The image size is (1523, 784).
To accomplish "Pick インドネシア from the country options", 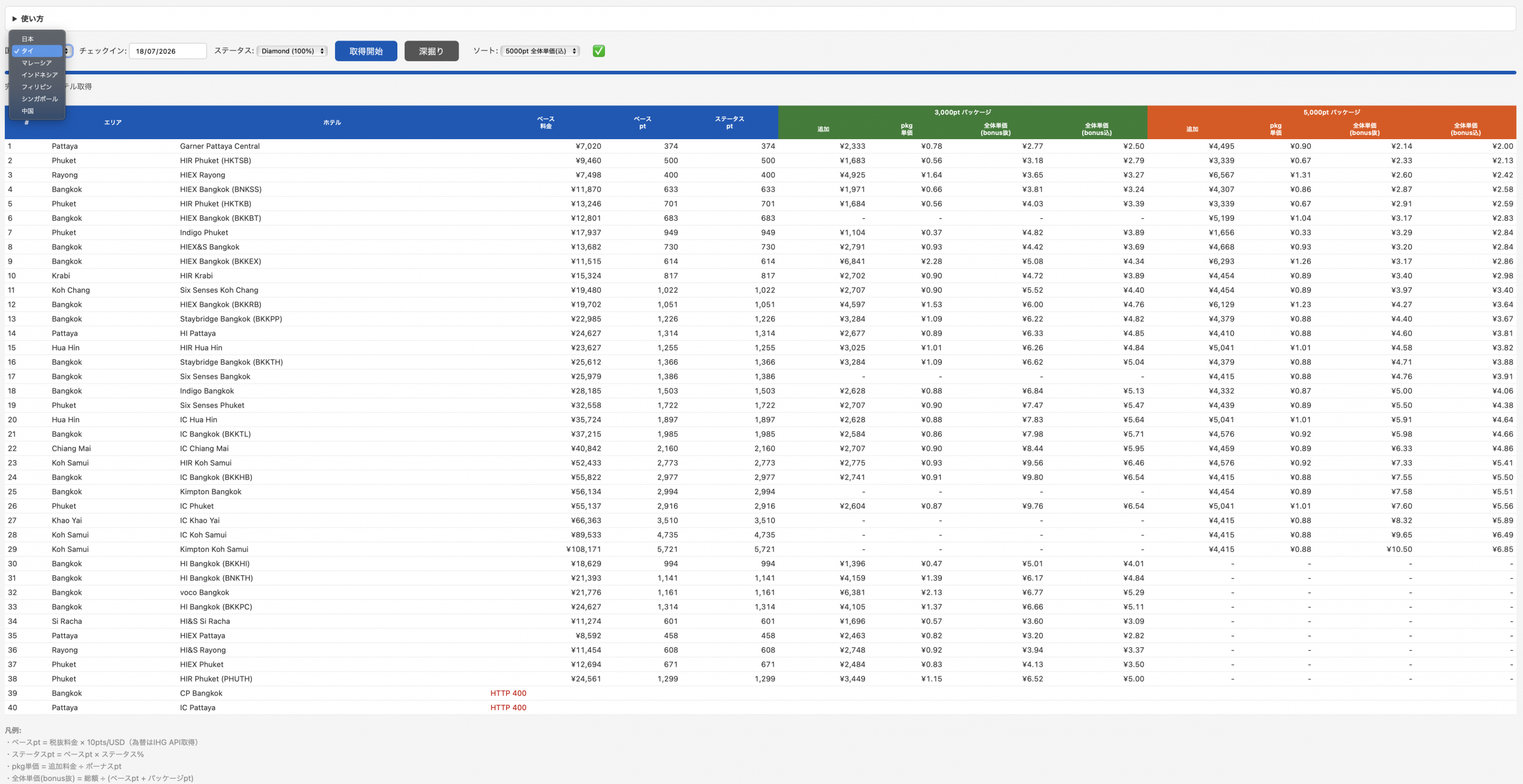I will point(37,75).
